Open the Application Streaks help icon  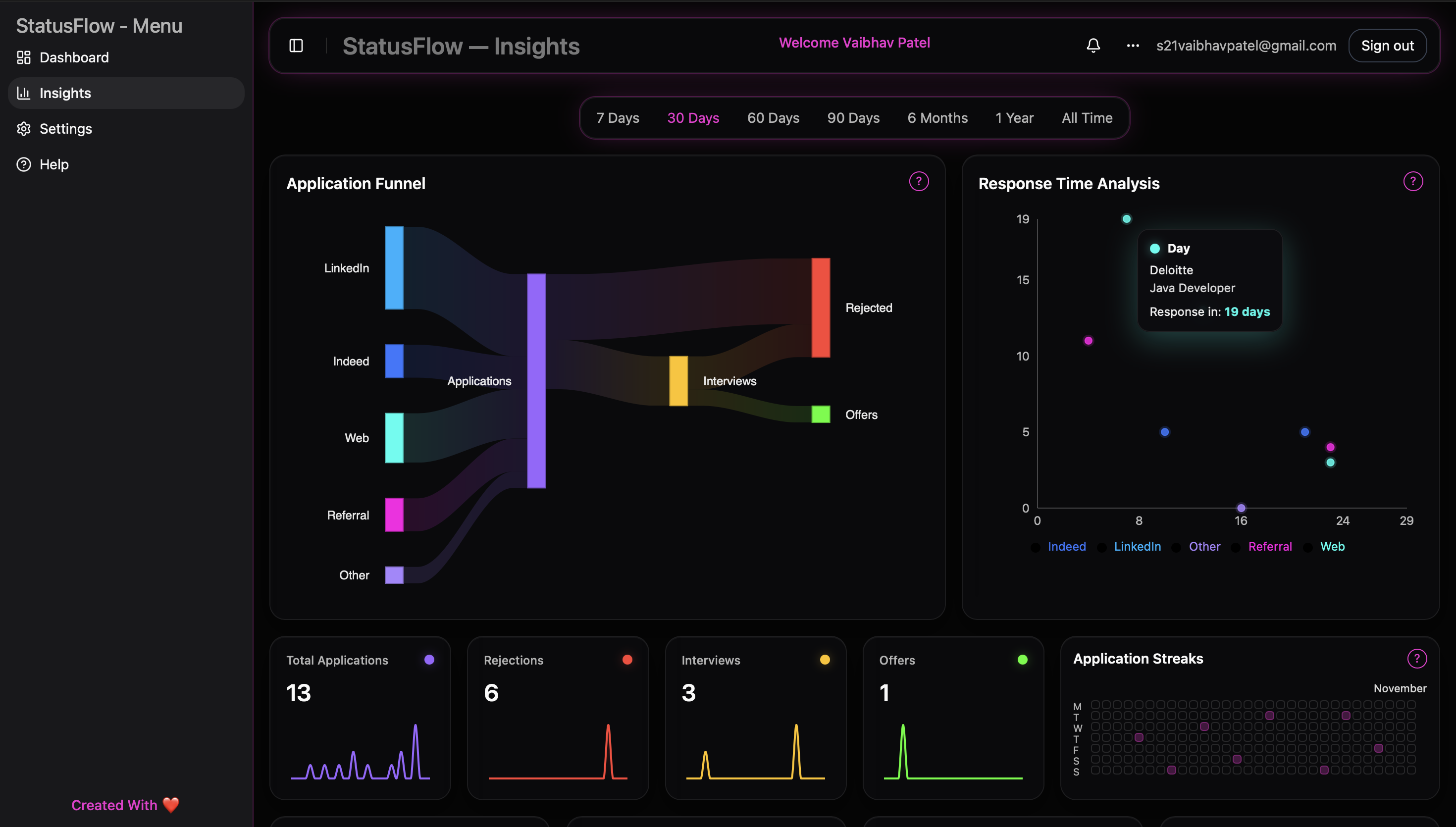click(x=1417, y=659)
